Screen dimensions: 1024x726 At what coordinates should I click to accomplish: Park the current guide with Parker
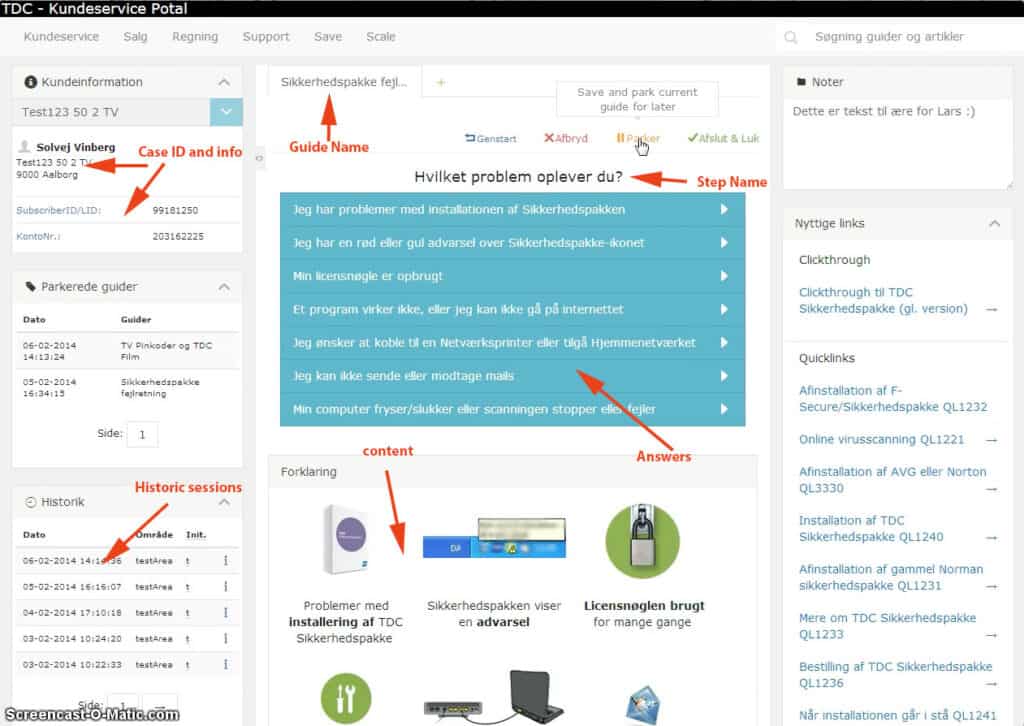tap(638, 138)
